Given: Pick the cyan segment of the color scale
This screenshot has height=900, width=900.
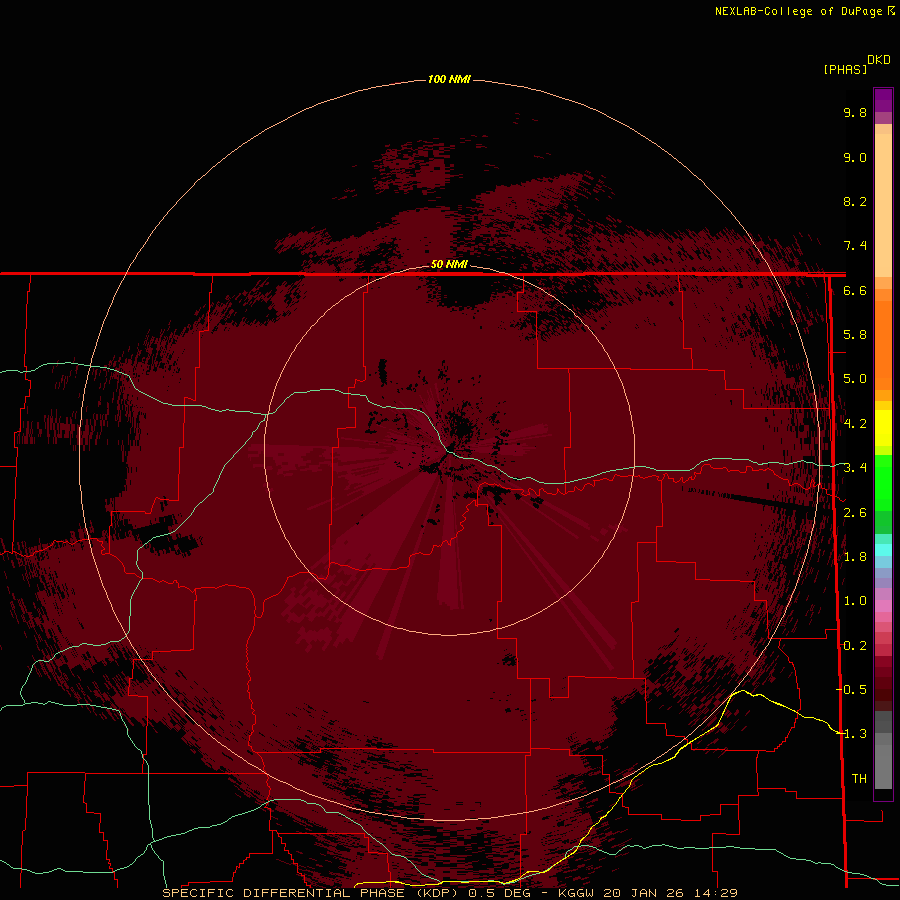Looking at the screenshot, I should tap(883, 550).
